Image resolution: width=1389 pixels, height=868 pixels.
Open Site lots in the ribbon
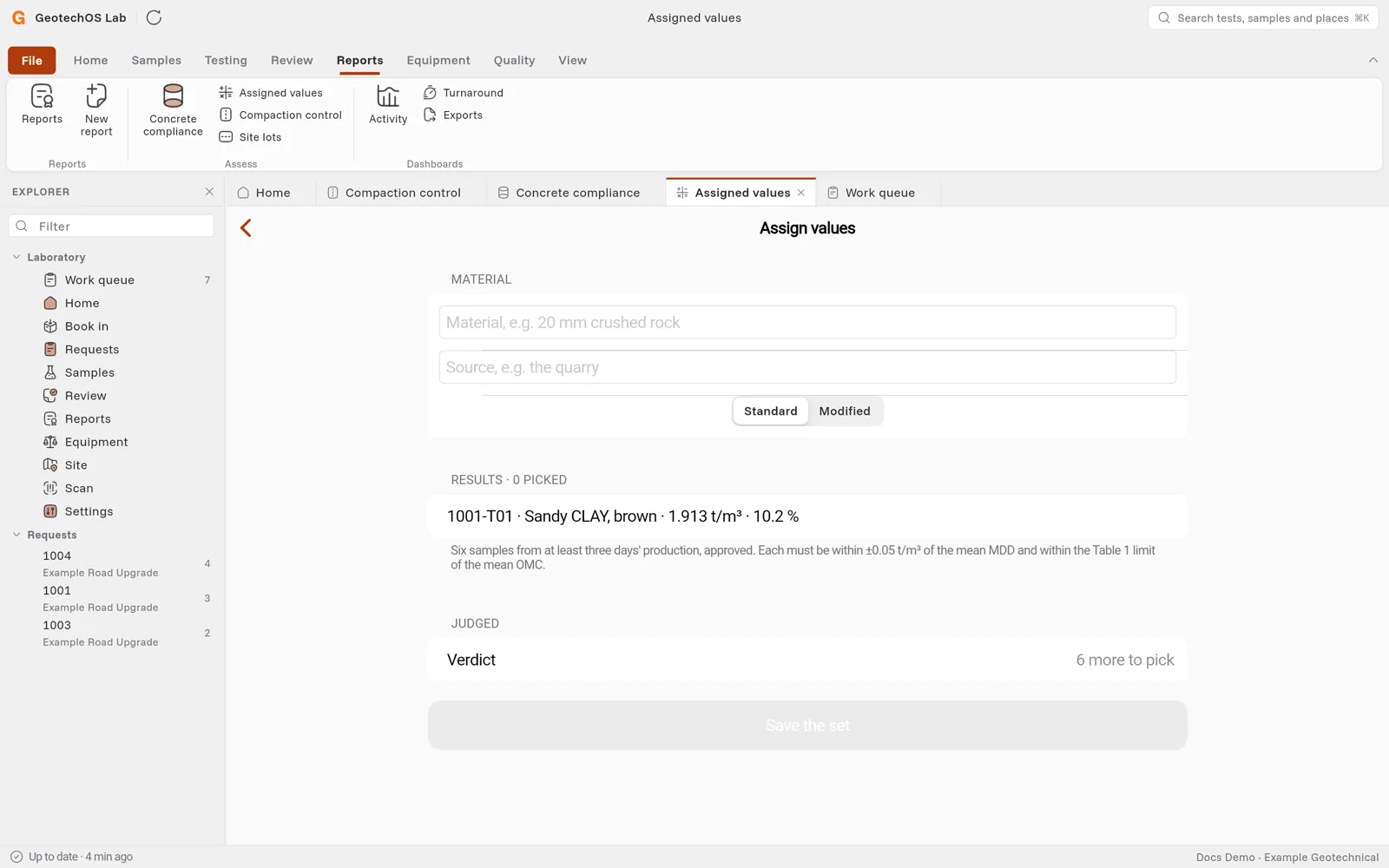[250, 137]
